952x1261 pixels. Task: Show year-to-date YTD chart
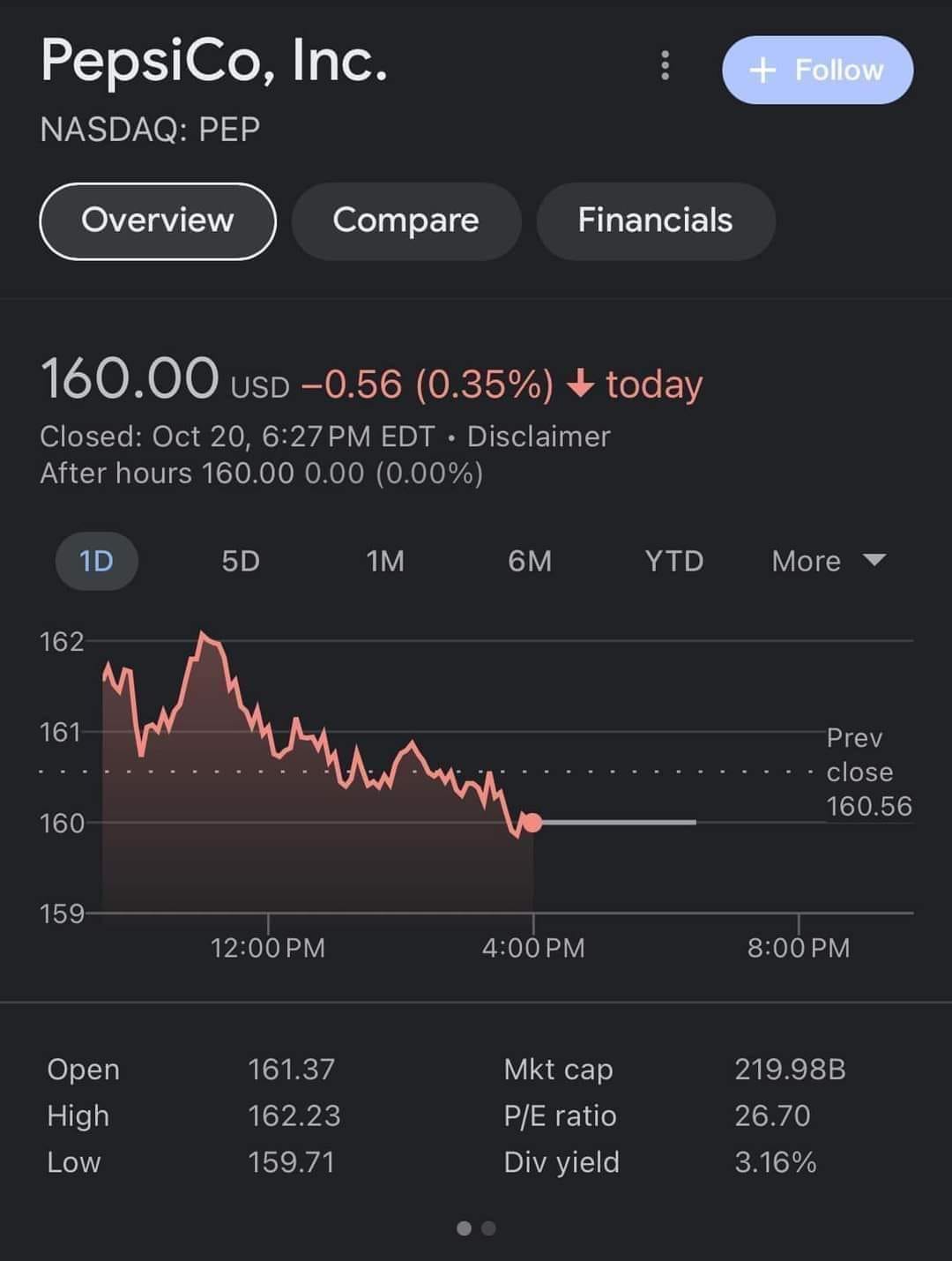674,561
